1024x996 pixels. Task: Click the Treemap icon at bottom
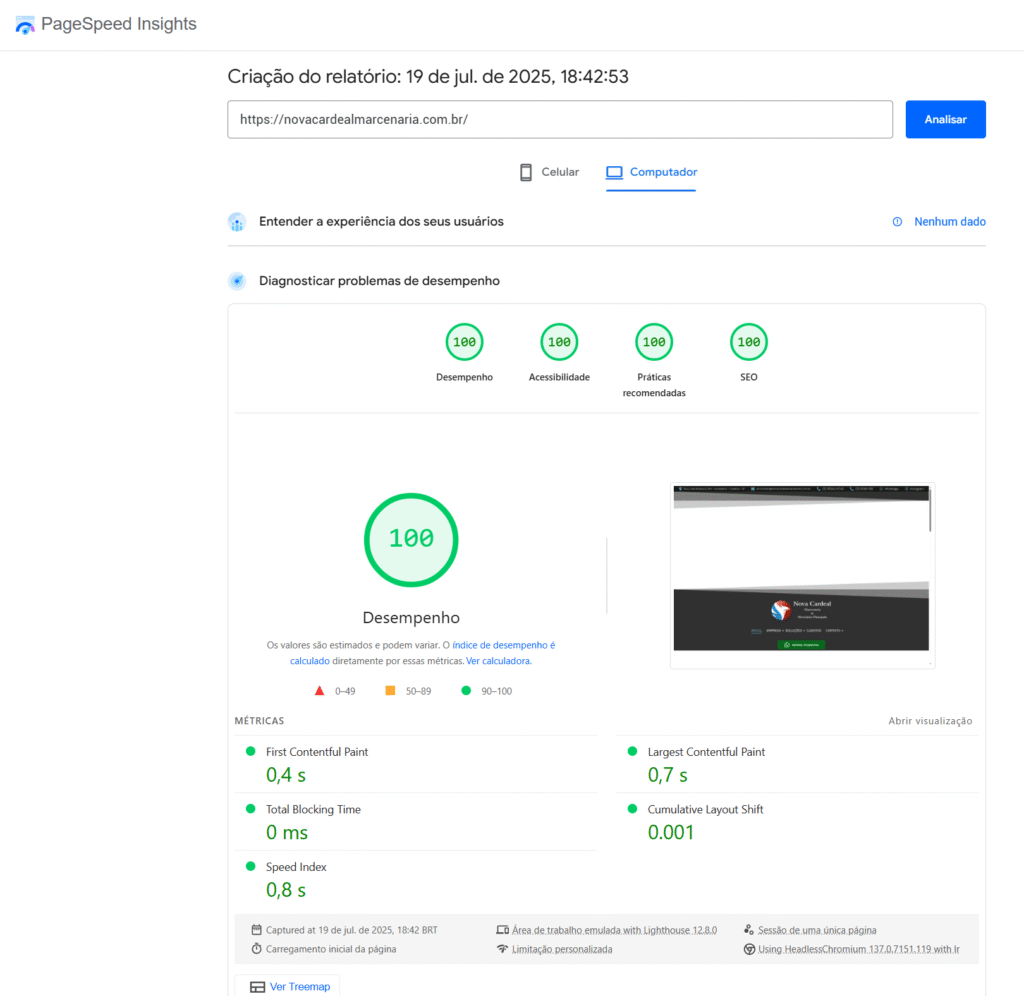257,987
